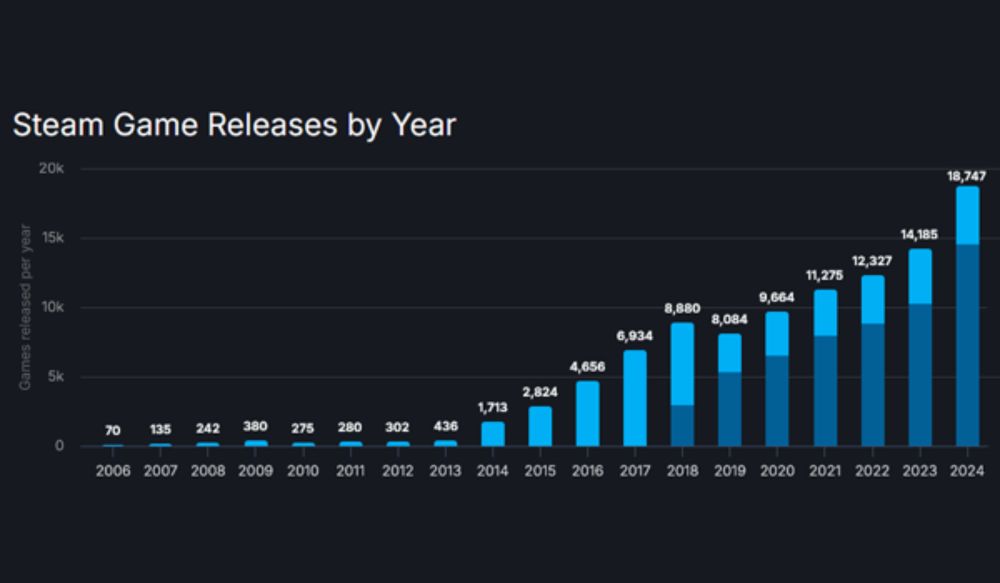Click the 2,824 value label
1000x583 pixels.
tap(540, 392)
